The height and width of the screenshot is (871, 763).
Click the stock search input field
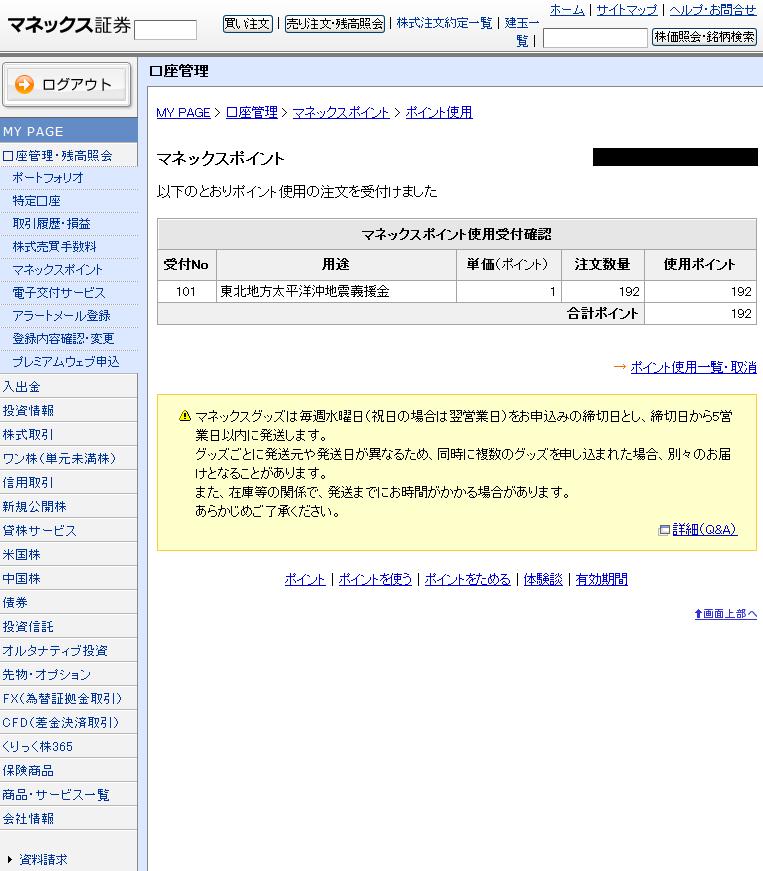point(595,38)
